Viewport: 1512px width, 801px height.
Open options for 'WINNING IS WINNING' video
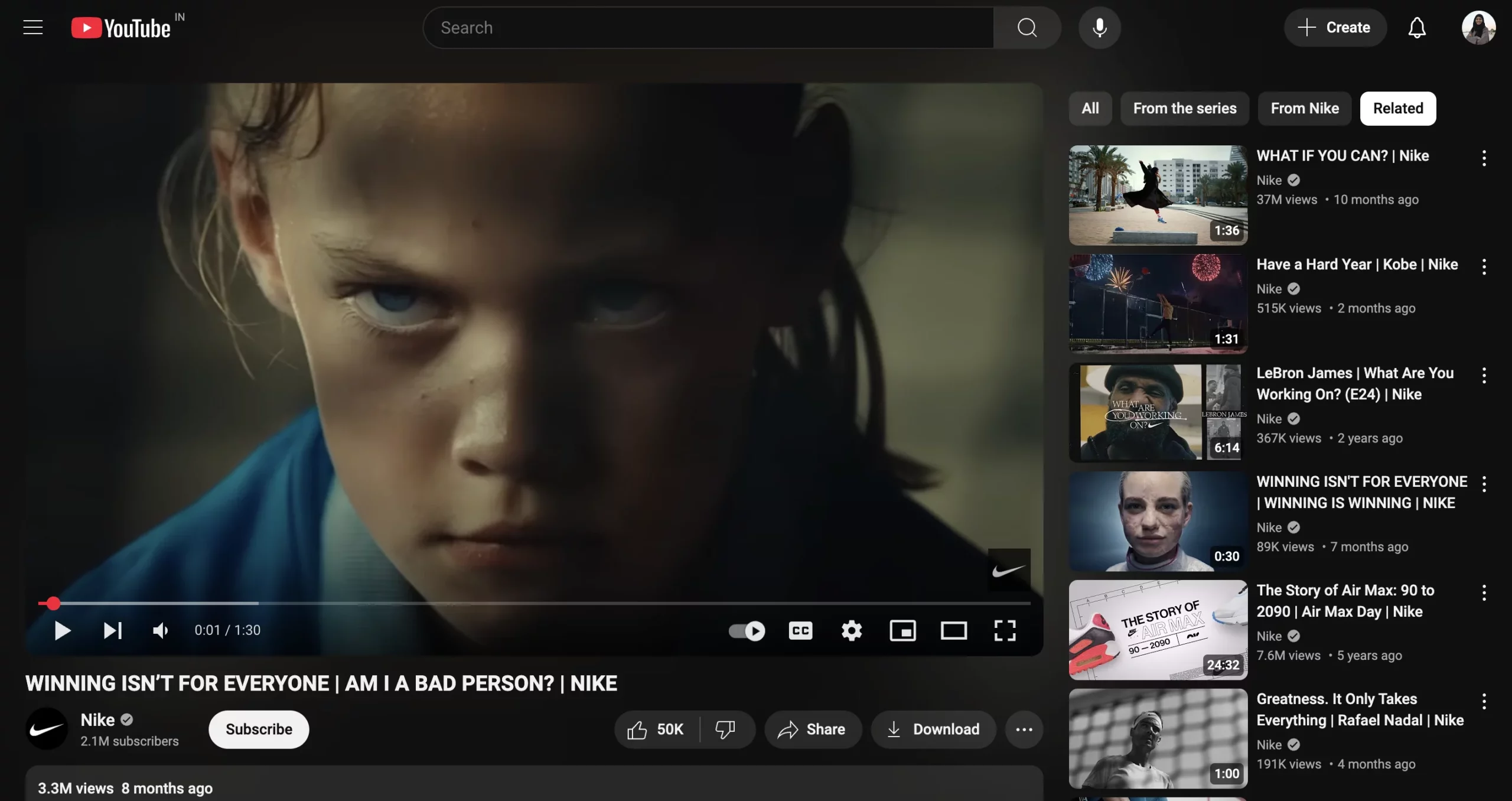[x=1484, y=484]
